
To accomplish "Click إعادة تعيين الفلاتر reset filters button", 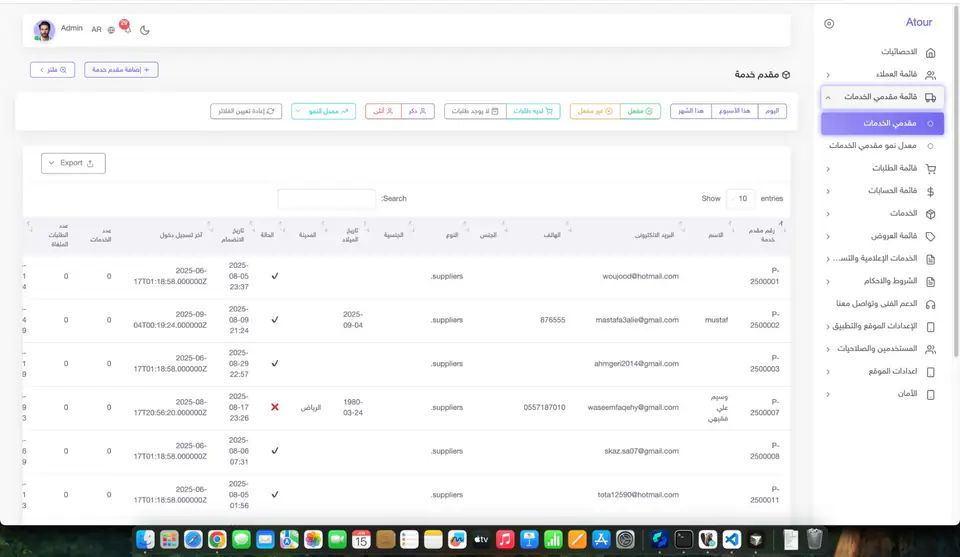I will click(246, 111).
